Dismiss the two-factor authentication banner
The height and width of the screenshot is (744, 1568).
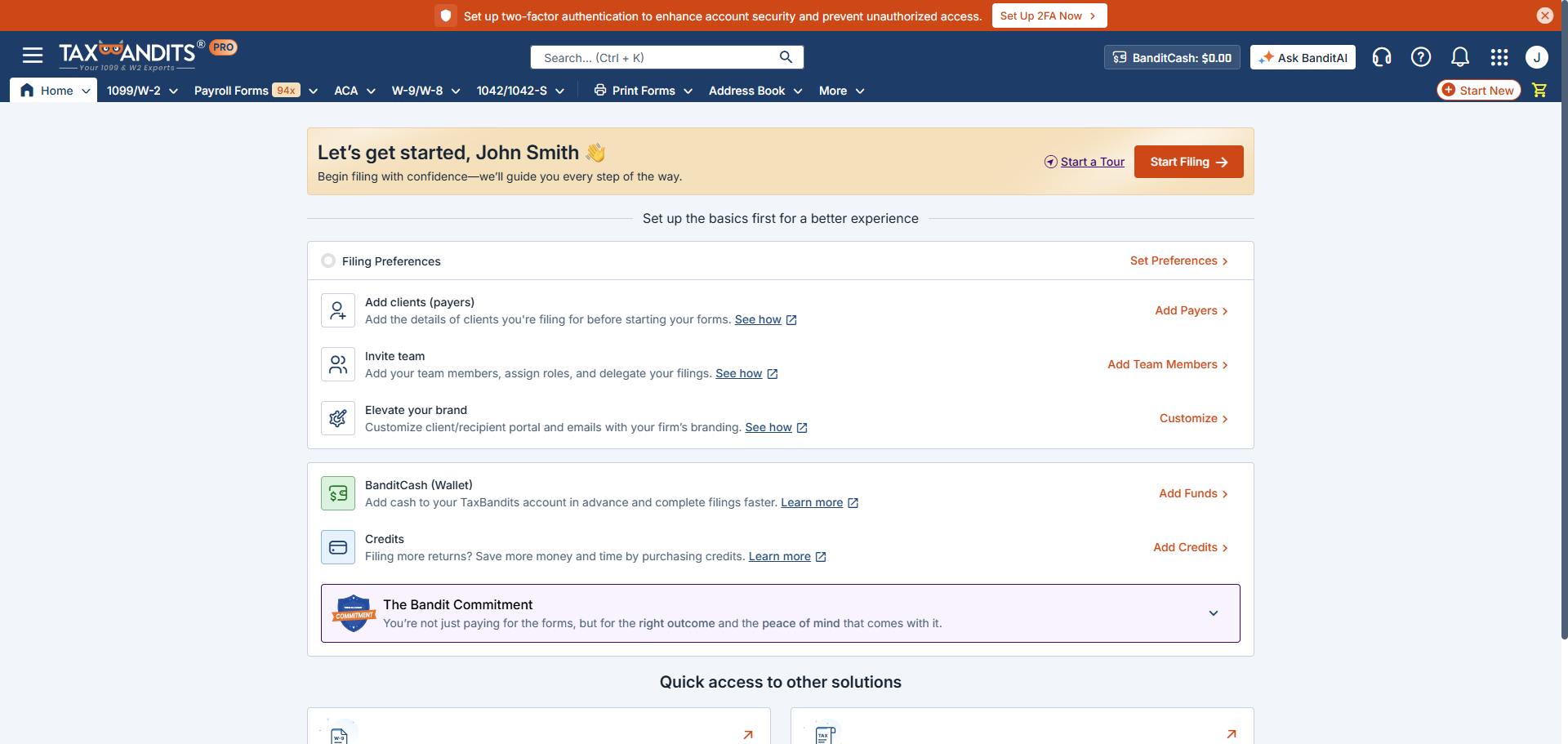(x=1544, y=16)
